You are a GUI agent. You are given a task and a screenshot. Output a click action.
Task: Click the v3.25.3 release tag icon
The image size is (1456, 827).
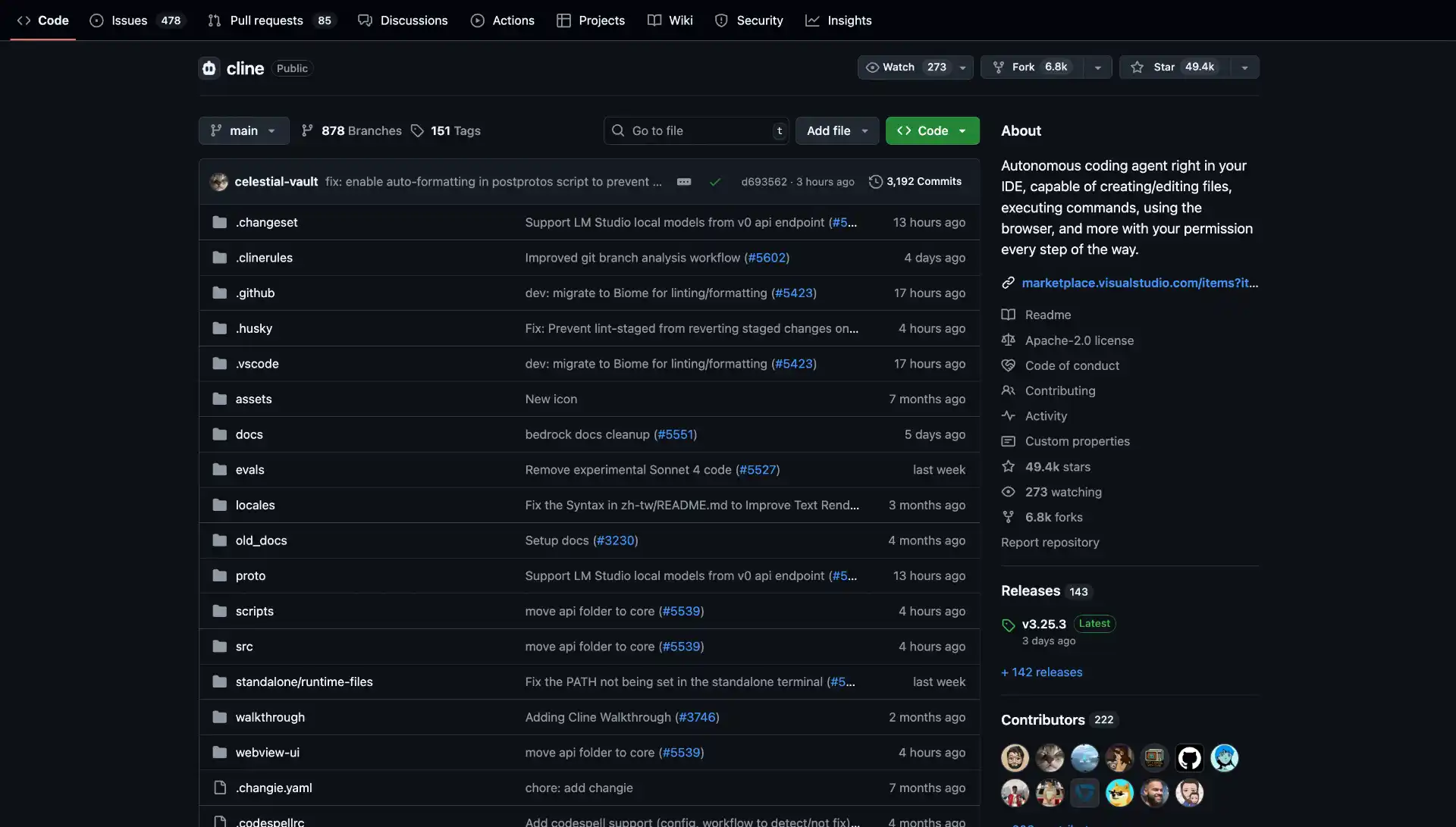pos(1008,625)
